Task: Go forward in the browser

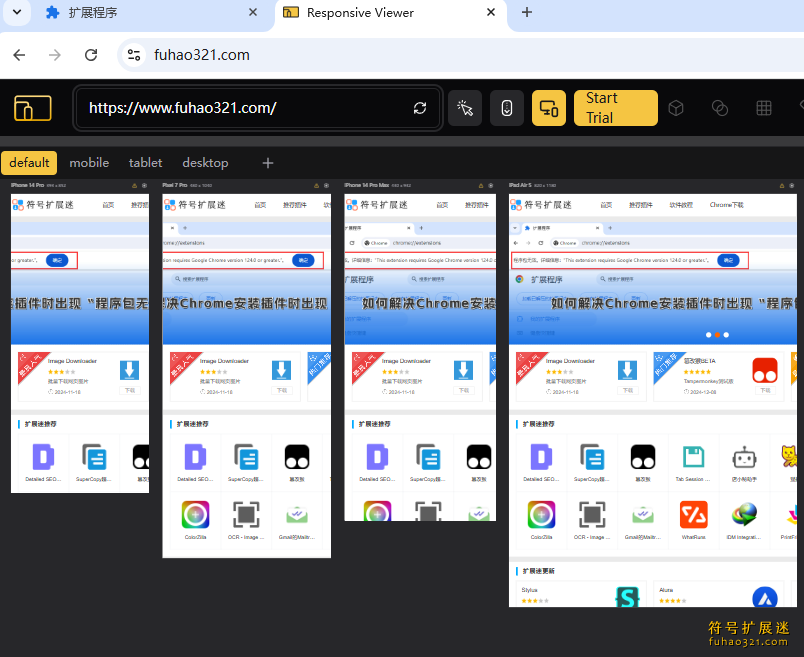Action: (x=55, y=55)
